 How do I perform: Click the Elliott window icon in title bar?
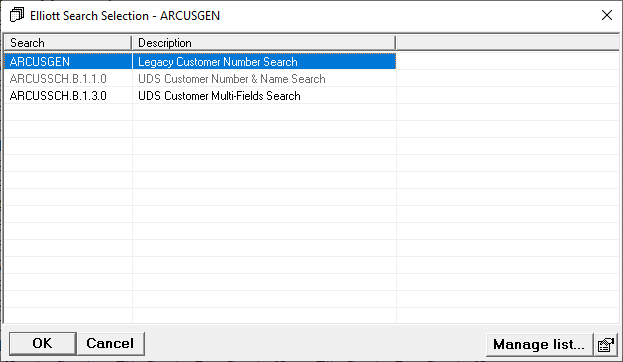17,15
